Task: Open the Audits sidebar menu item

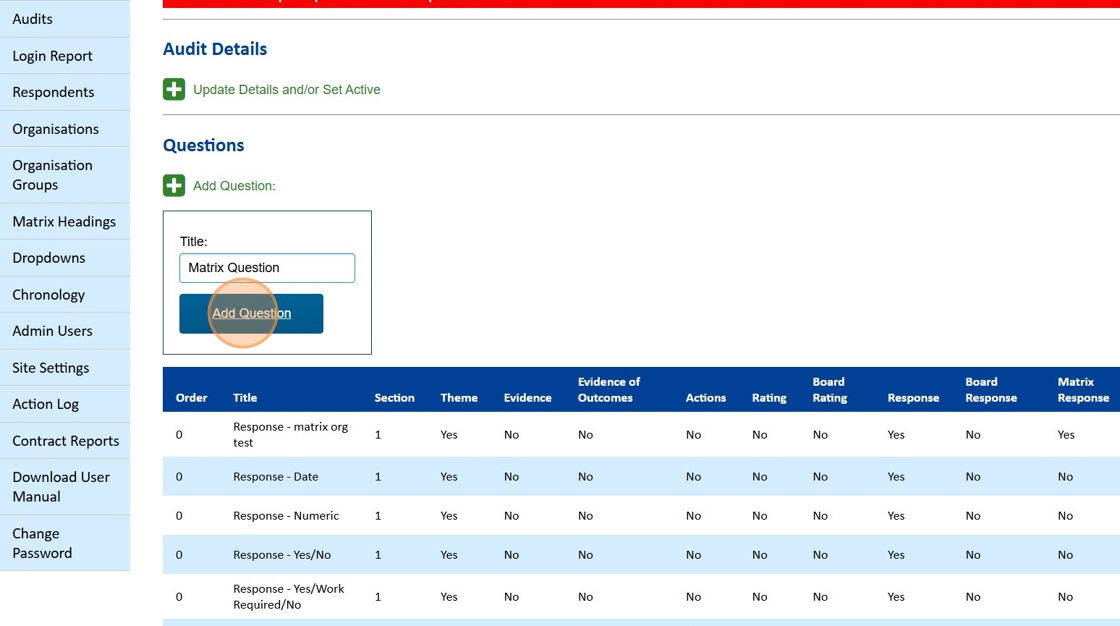Action: (65, 19)
